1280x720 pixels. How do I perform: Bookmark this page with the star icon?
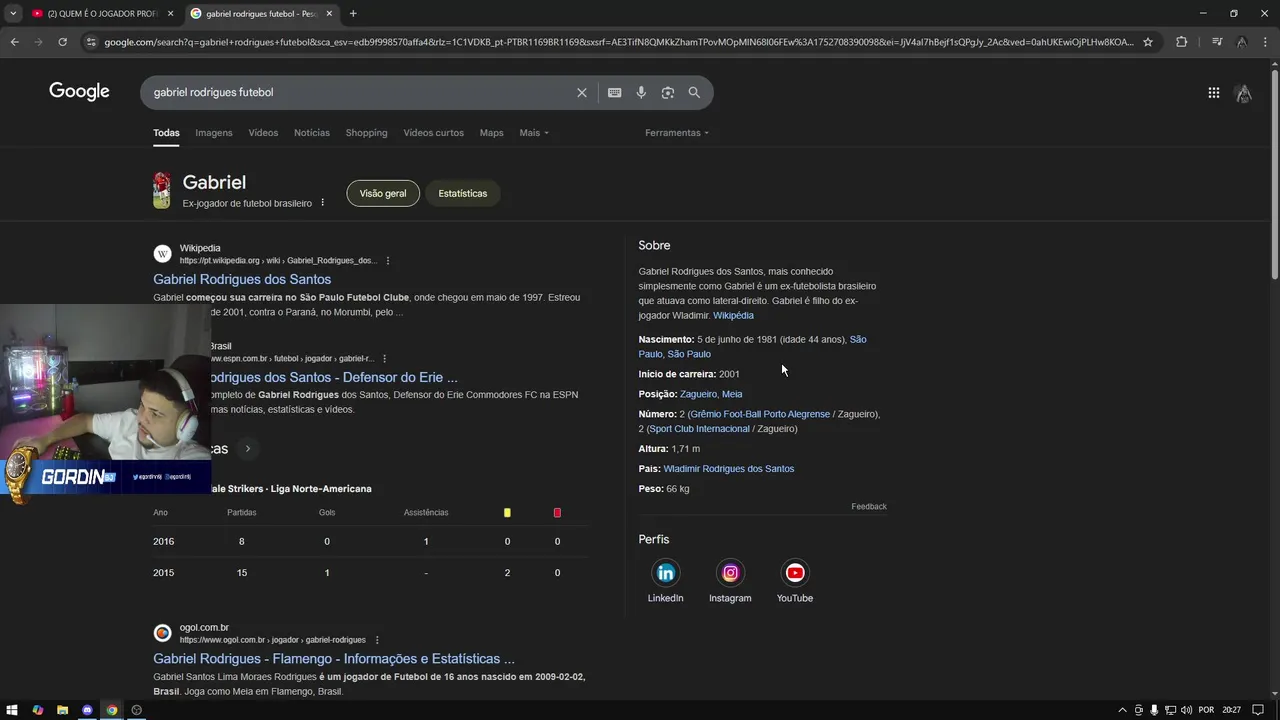coord(1148,42)
